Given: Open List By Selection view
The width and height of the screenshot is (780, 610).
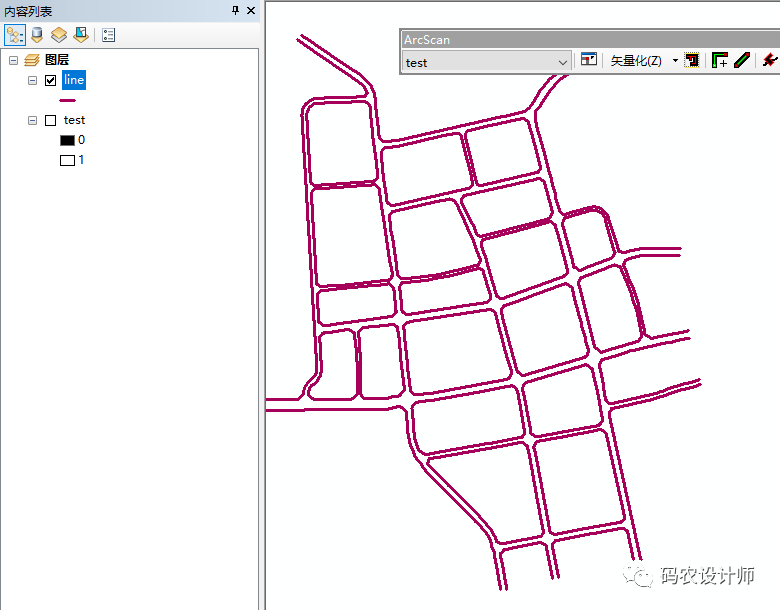Looking at the screenshot, I should 81,35.
